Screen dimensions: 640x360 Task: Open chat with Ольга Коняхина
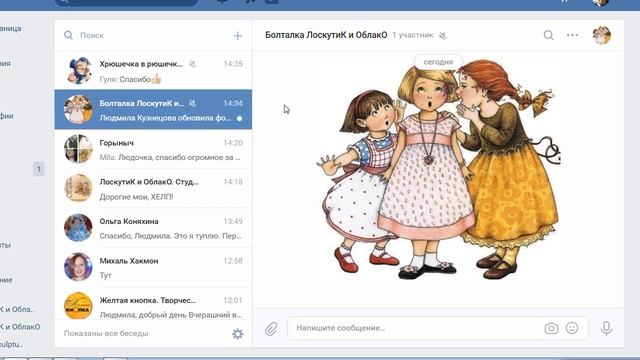(x=153, y=228)
